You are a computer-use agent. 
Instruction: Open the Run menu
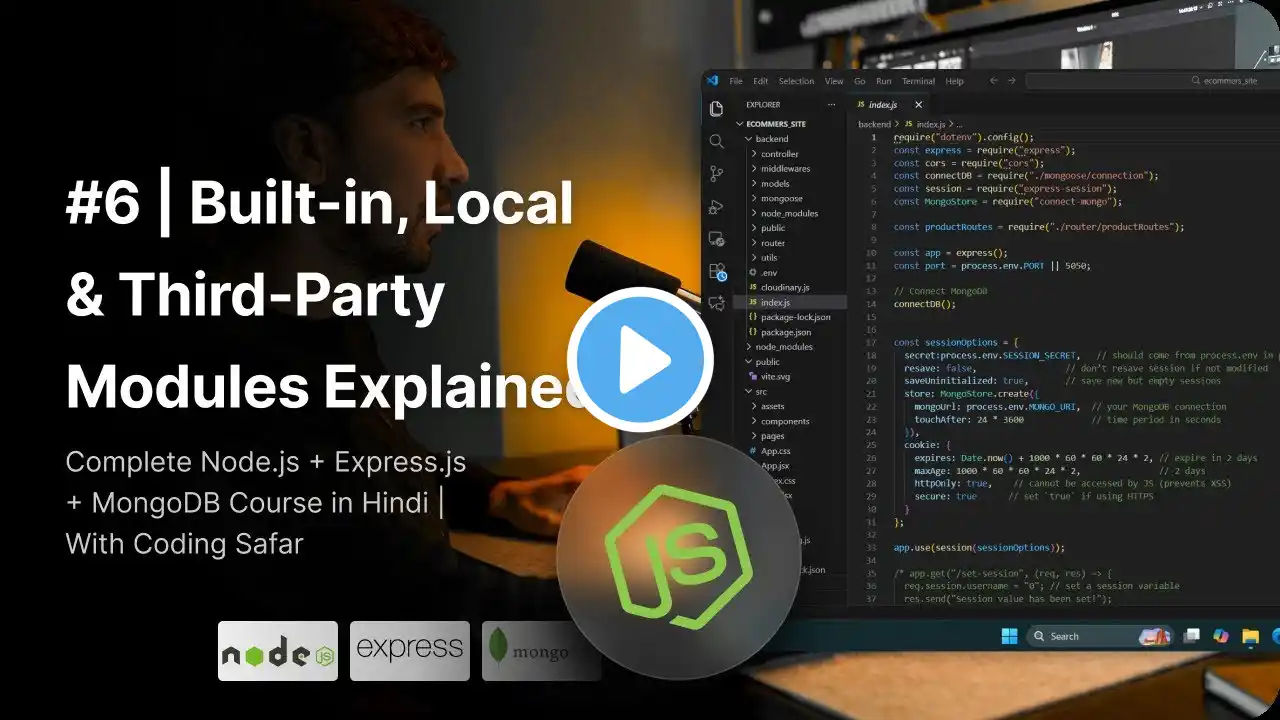pyautogui.click(x=884, y=81)
